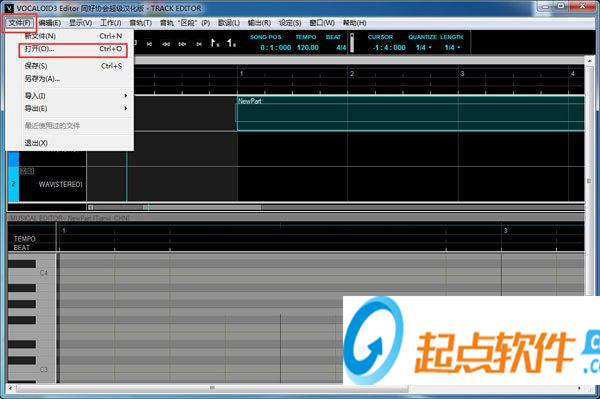Toggle mute on the WAV(STEREO) track
600x399 pixels.
(23, 171)
